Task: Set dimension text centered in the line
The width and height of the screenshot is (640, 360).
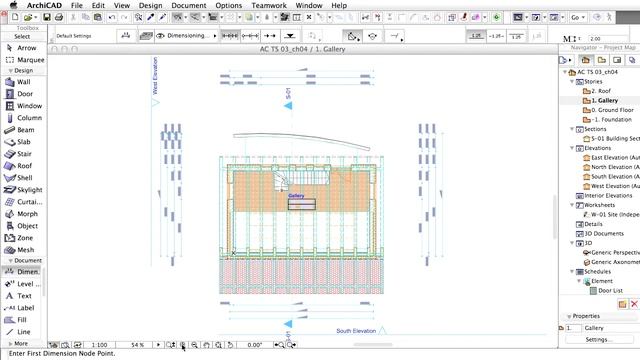Action: pos(496,36)
